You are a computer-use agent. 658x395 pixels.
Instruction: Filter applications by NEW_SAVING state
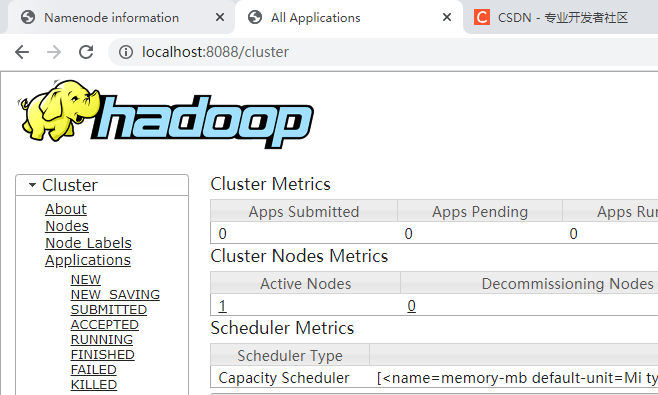115,295
